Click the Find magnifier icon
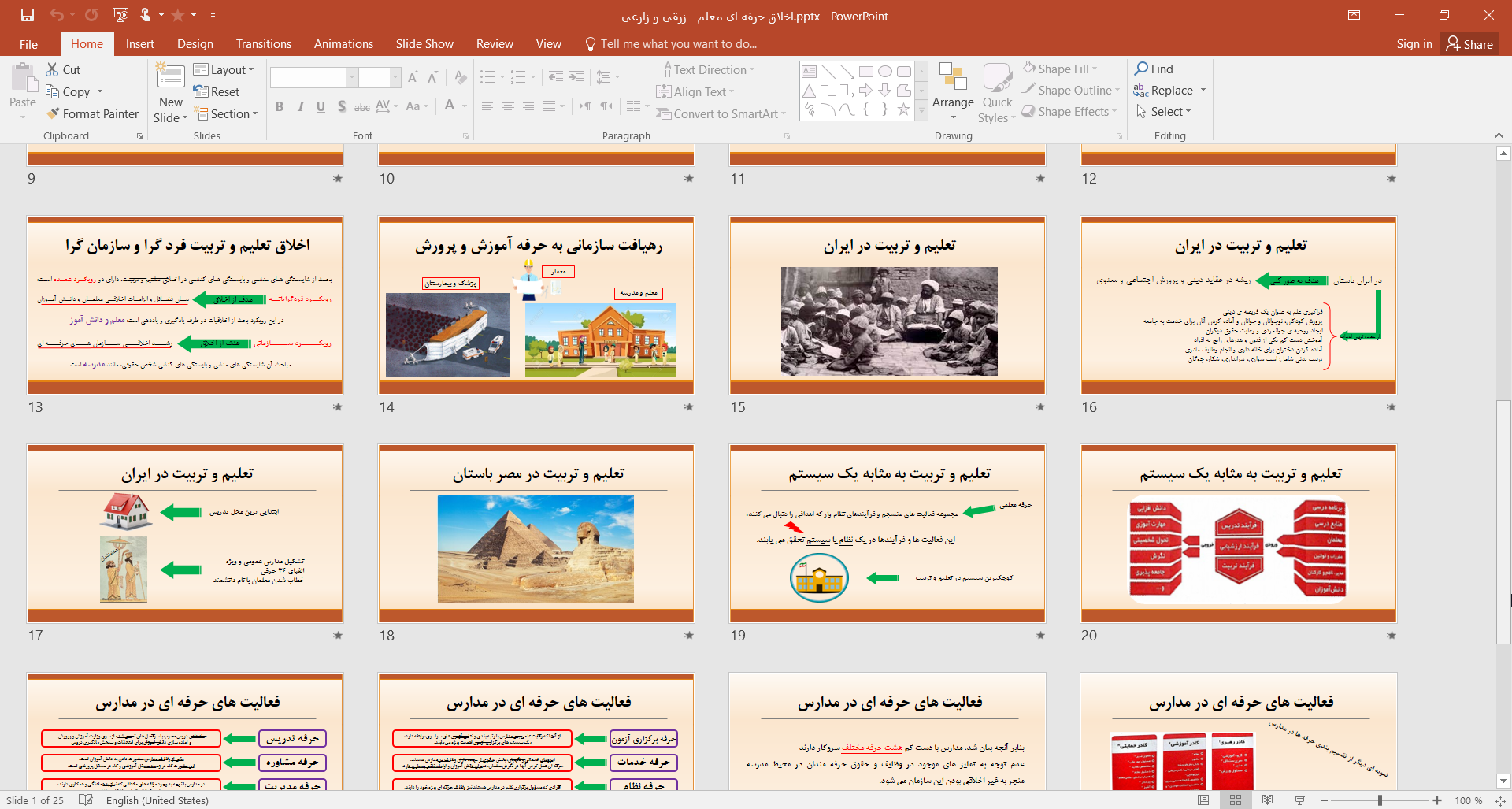The image size is (1512, 809). coord(1141,69)
